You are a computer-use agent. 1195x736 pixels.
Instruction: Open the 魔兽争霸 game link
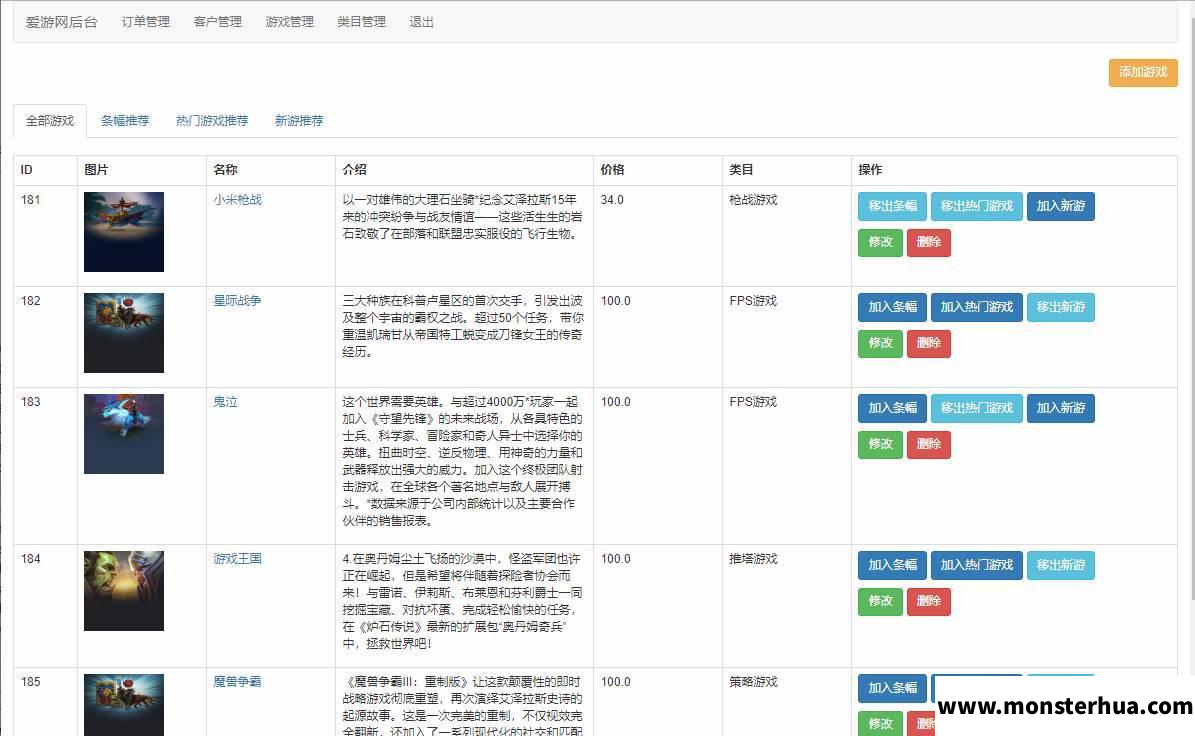pyautogui.click(x=238, y=682)
